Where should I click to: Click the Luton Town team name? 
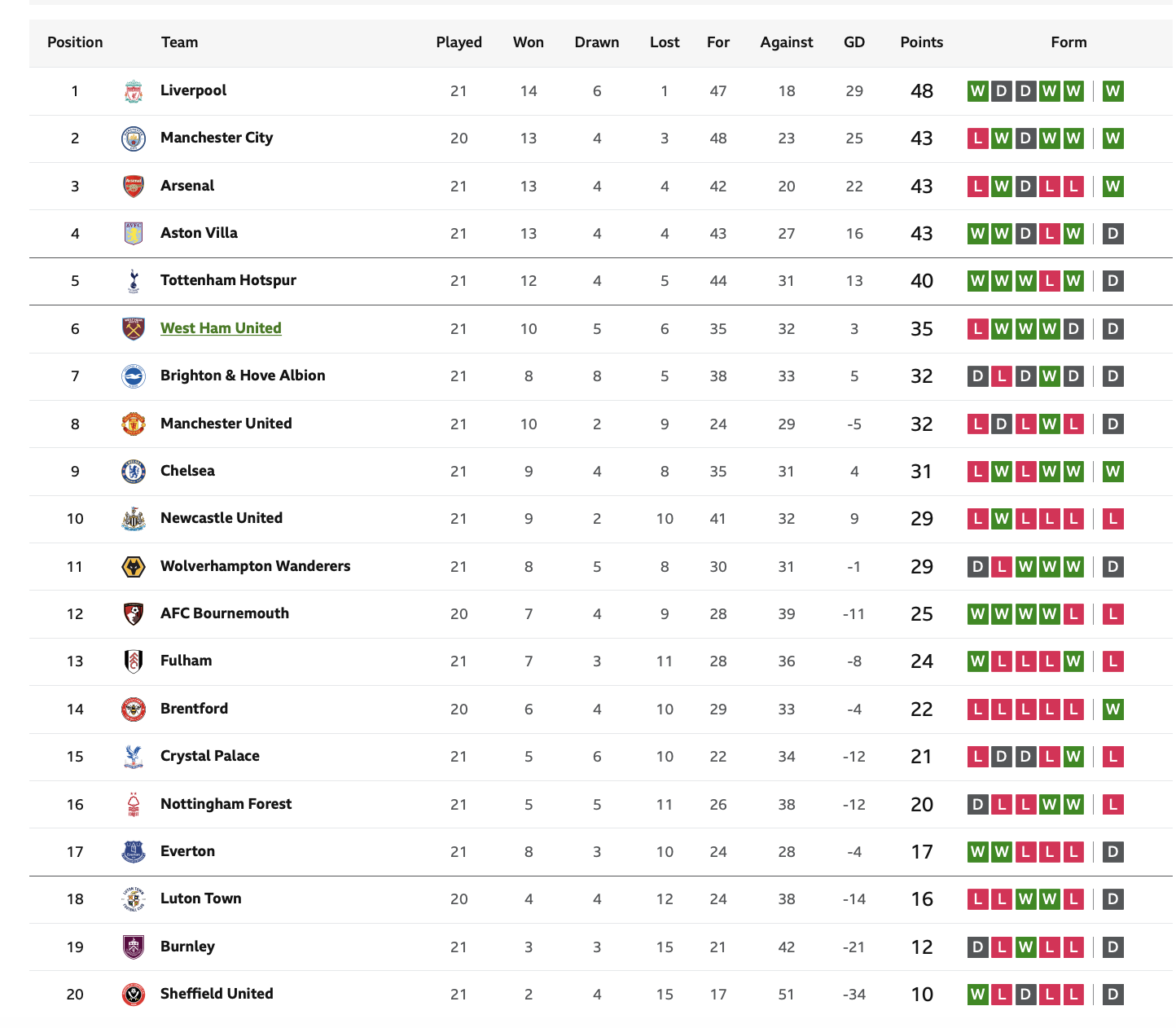(x=201, y=898)
